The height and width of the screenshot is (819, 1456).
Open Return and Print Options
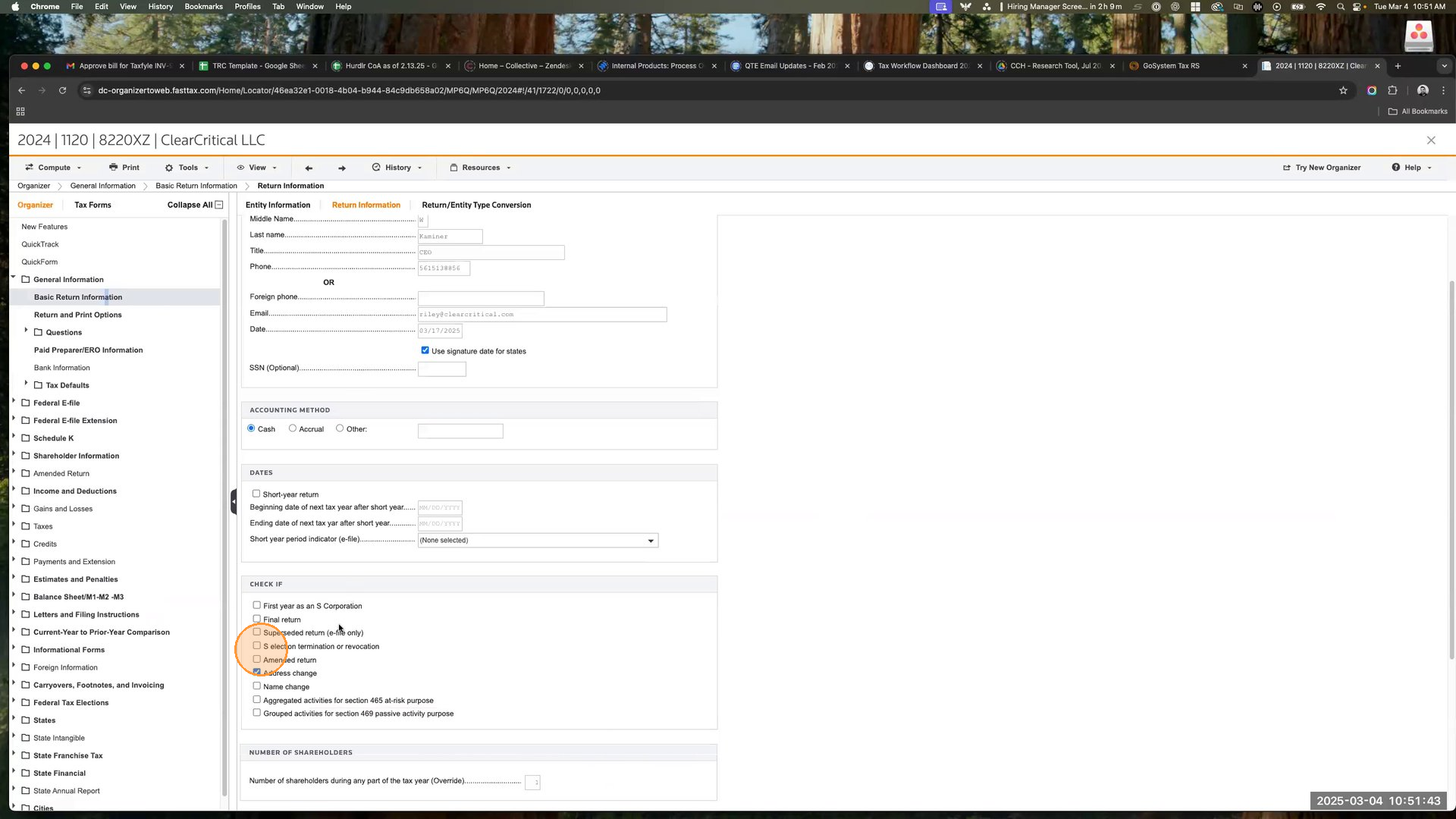(x=77, y=315)
